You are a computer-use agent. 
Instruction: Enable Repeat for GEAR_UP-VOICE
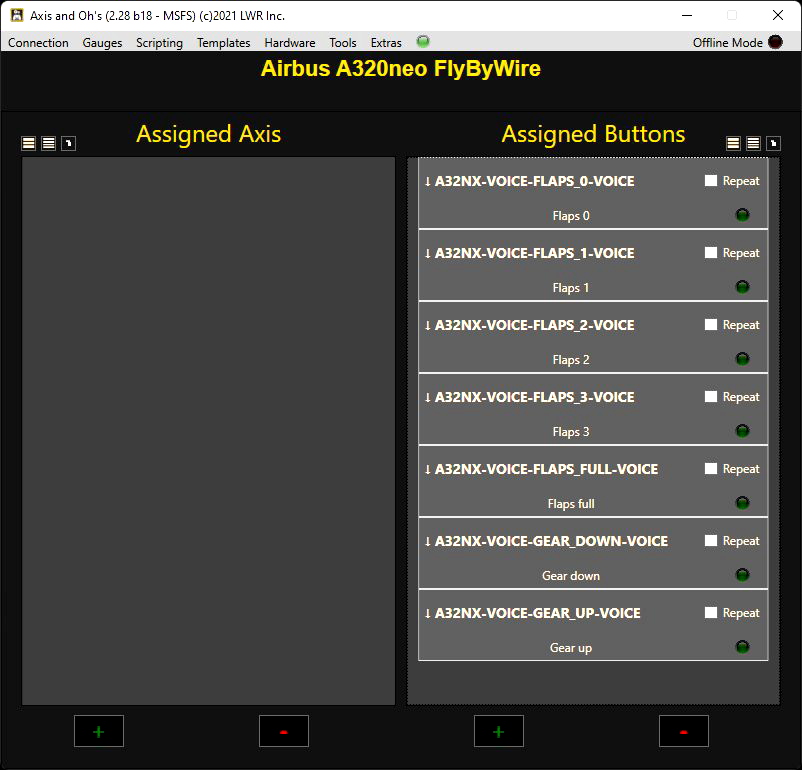[710, 613]
